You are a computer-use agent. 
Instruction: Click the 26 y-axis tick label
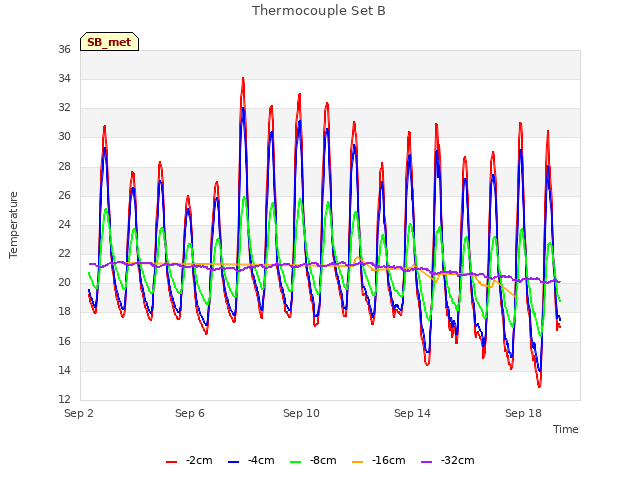[x=64, y=196]
